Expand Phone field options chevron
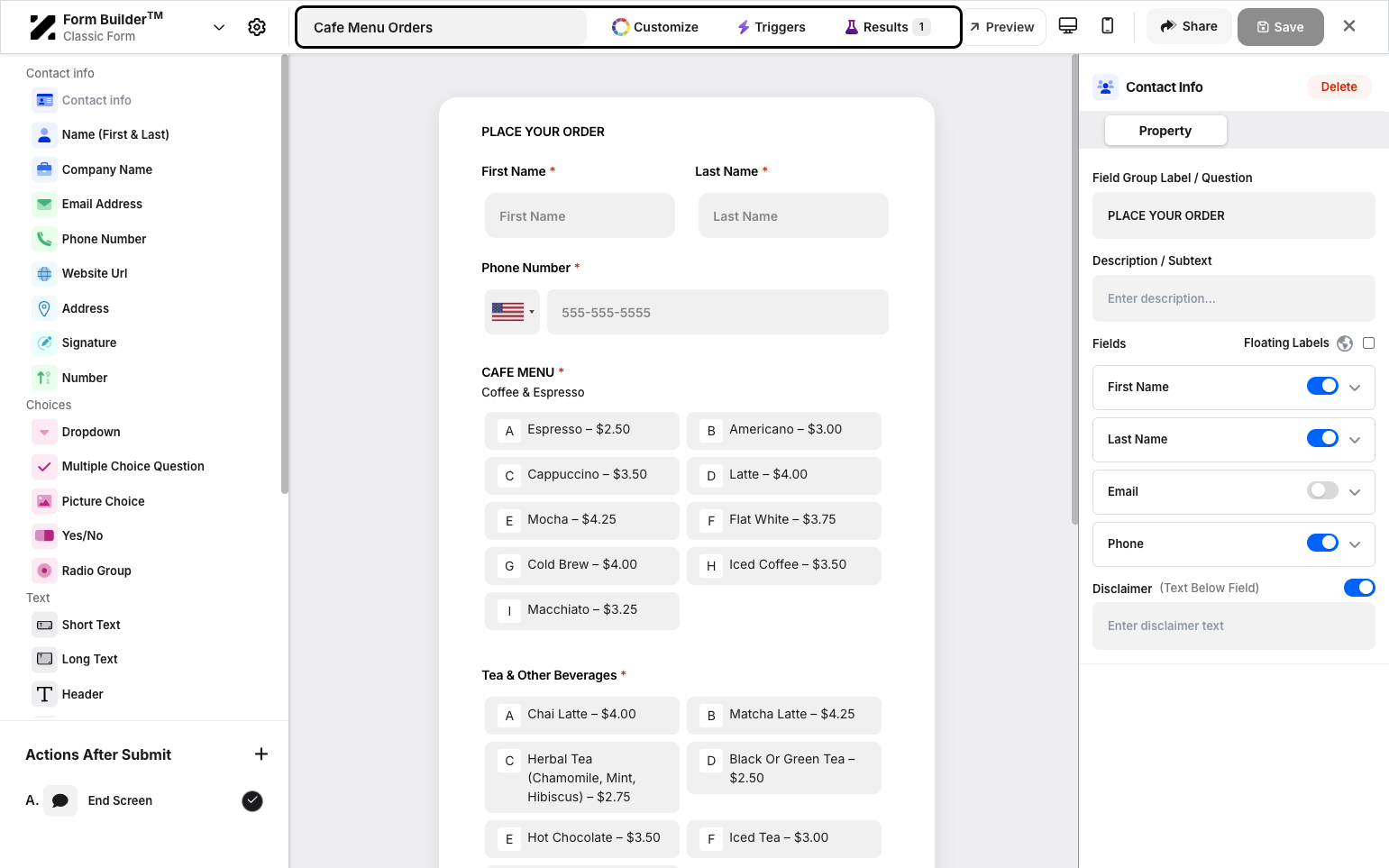Screen dimensions: 1389x868 (1355, 544)
